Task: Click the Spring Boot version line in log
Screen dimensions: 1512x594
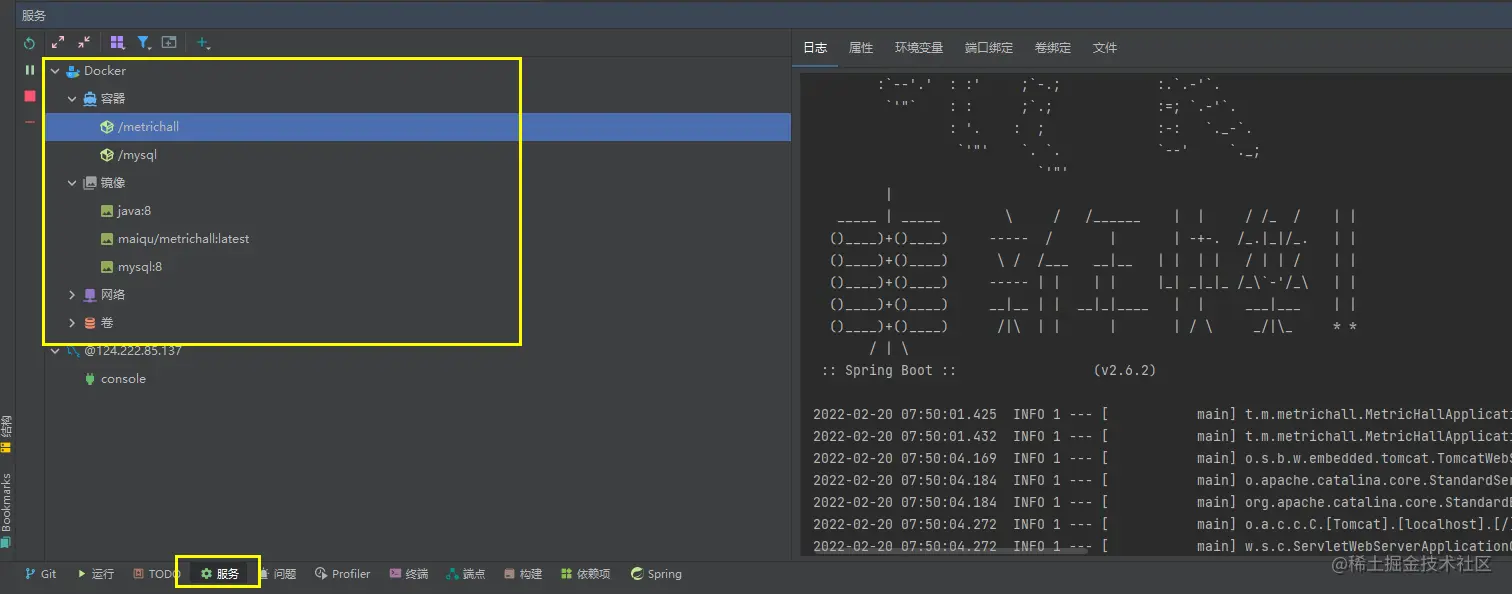Action: (x=988, y=370)
